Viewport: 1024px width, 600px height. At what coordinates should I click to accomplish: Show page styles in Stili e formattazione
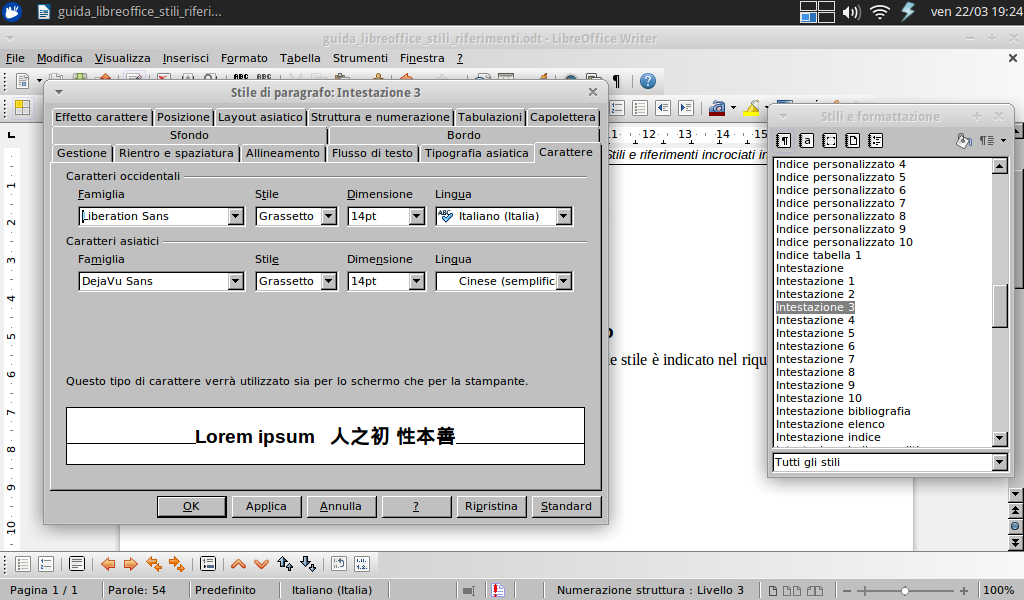coord(852,140)
